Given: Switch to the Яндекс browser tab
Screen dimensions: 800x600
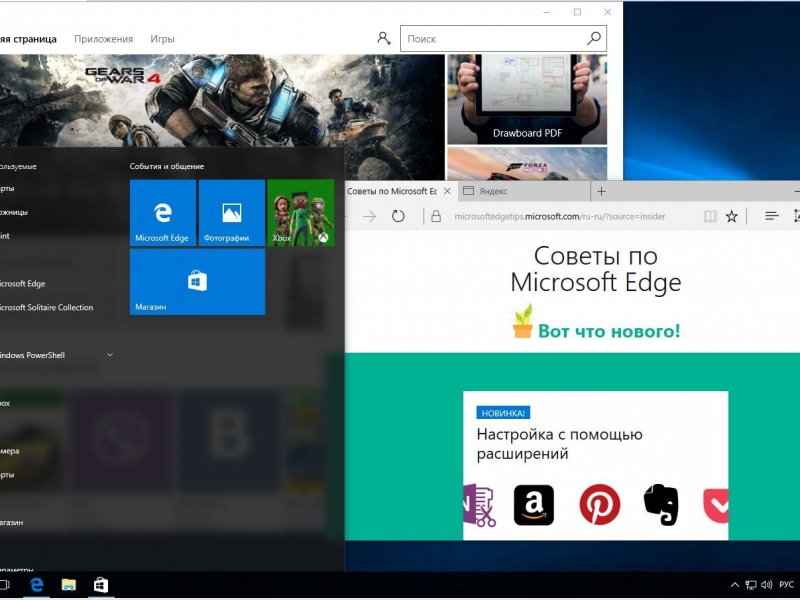Looking at the screenshot, I should (x=524, y=191).
